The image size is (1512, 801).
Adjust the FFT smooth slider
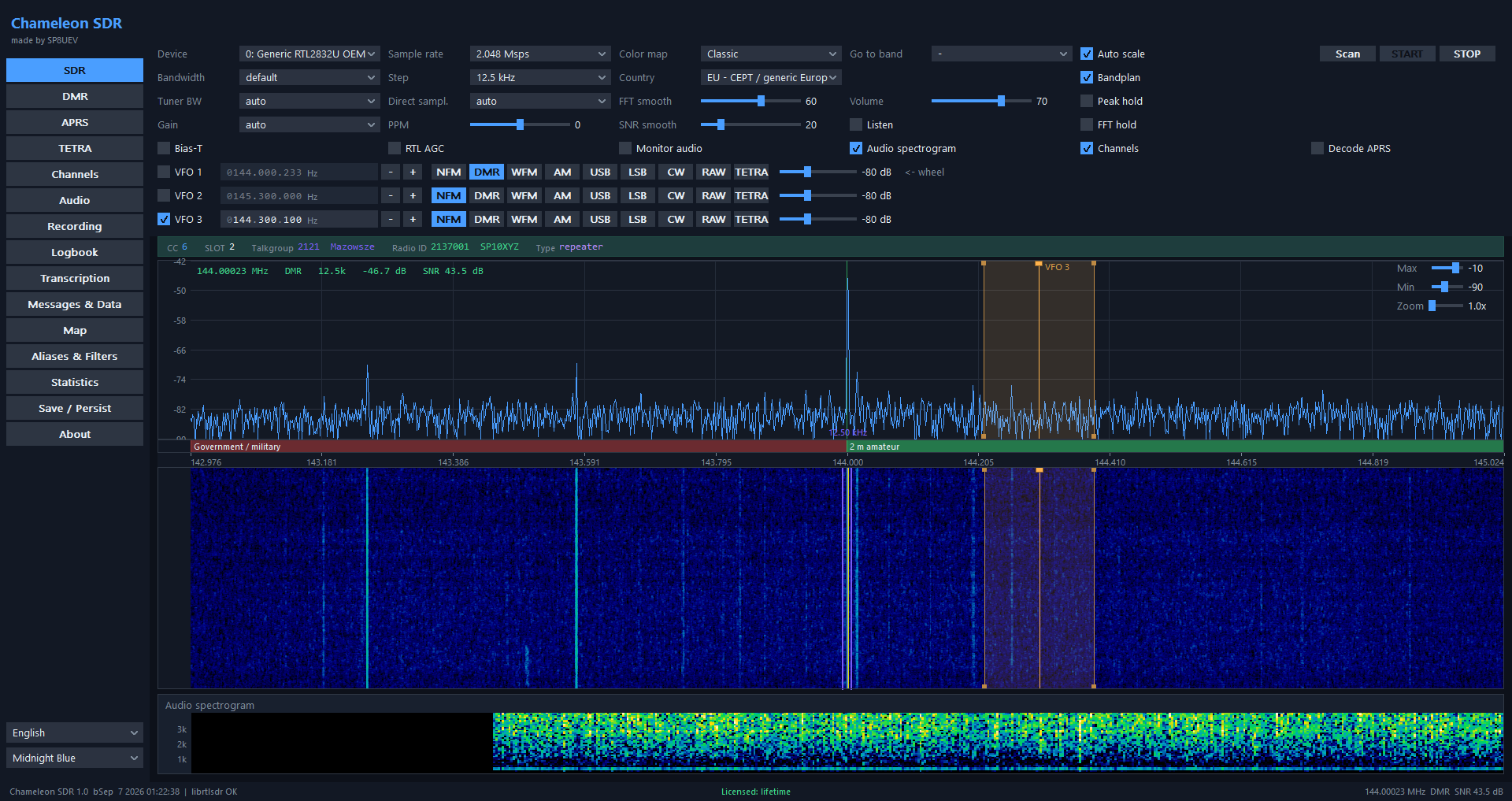(750, 101)
